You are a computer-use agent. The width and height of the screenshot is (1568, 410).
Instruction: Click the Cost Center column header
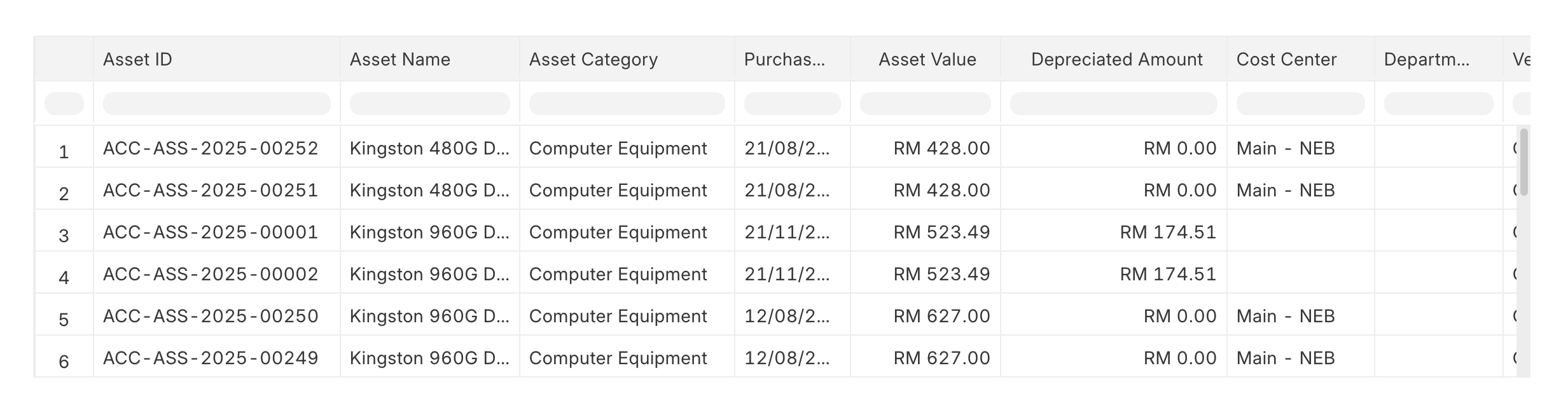(1286, 59)
